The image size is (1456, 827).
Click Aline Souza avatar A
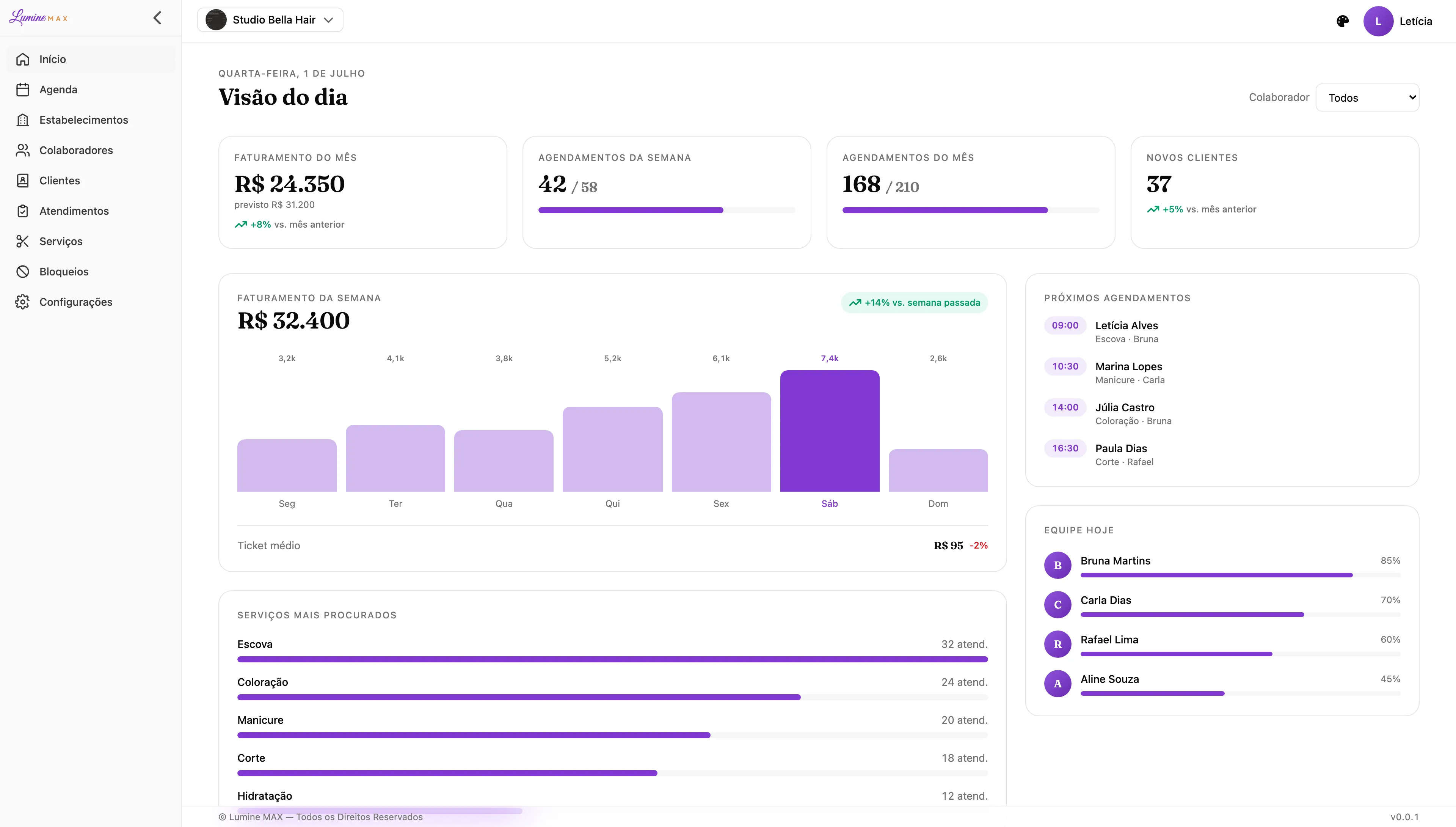coord(1057,683)
